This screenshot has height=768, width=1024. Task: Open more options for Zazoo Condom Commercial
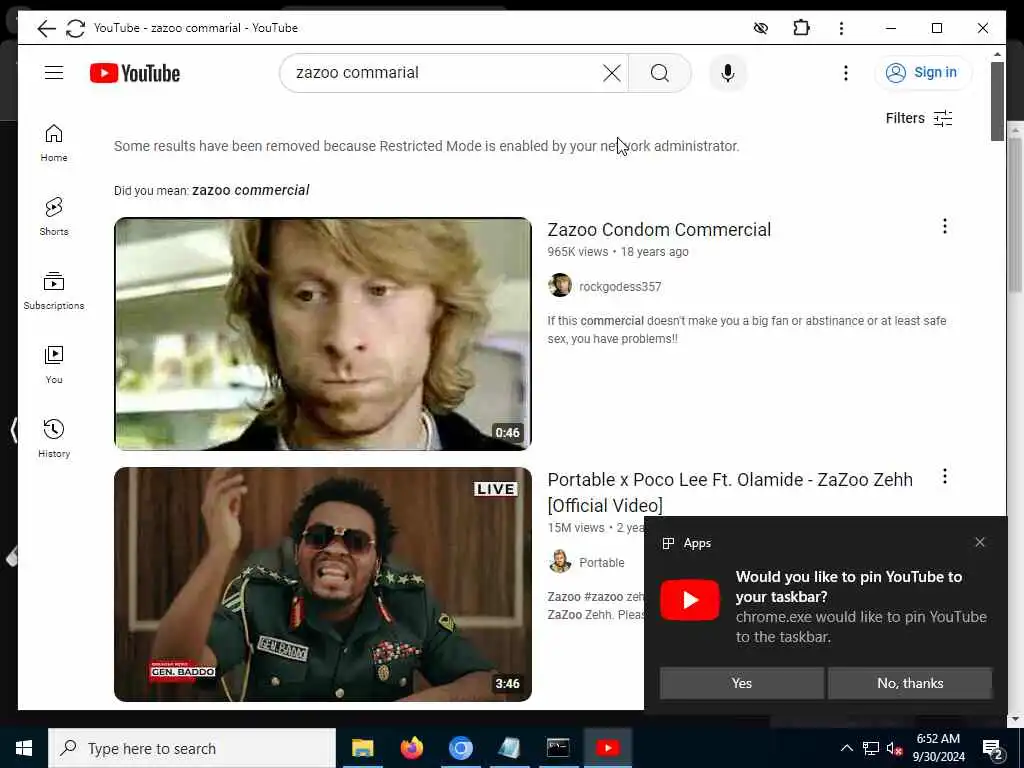(x=944, y=227)
